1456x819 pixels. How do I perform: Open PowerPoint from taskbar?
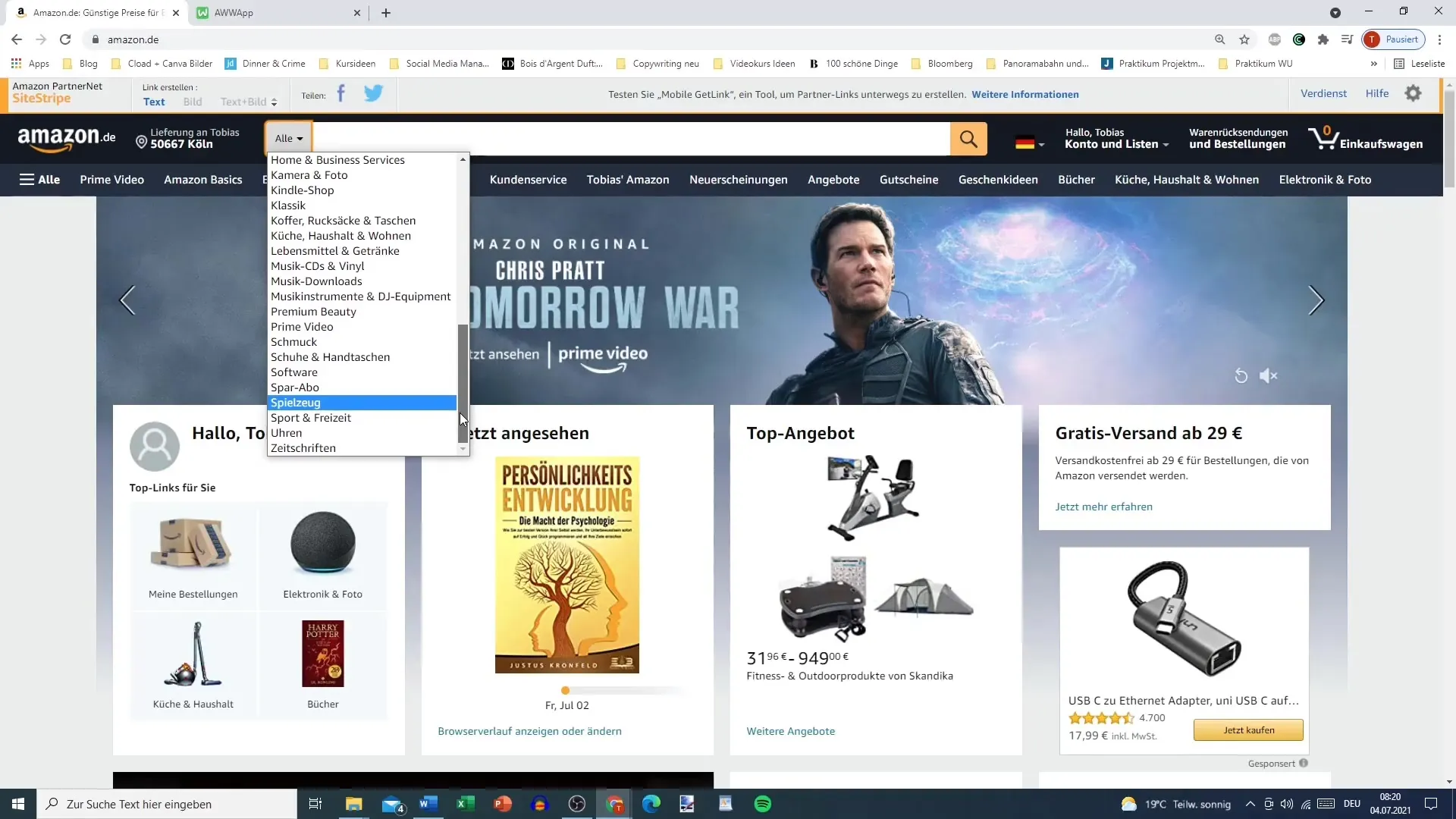click(503, 804)
